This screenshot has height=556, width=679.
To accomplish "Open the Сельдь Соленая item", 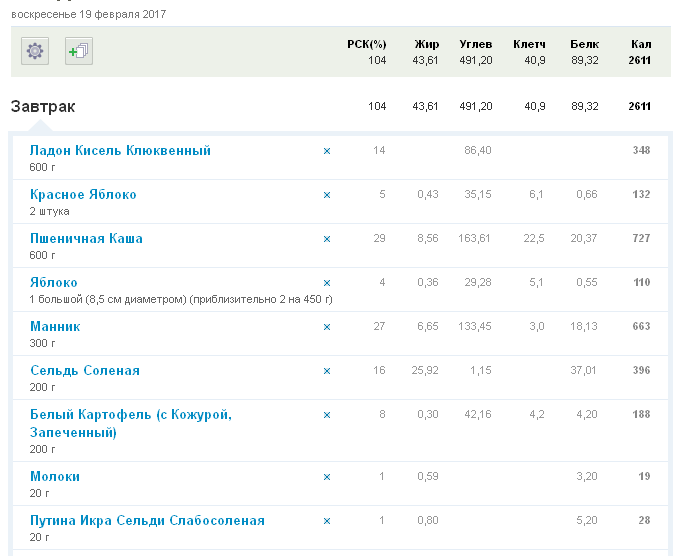I will click(x=85, y=371).
